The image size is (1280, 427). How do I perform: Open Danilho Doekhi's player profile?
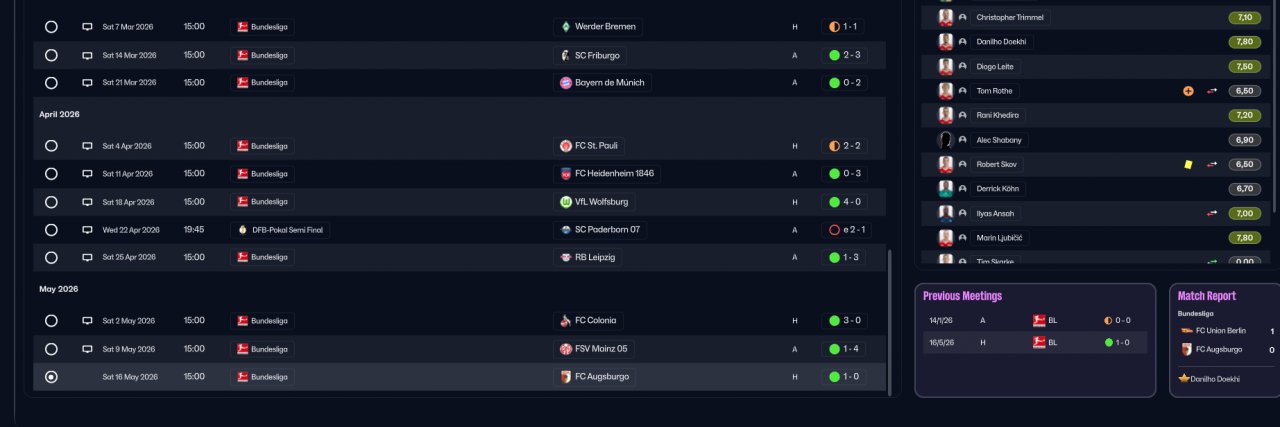click(x=1001, y=42)
